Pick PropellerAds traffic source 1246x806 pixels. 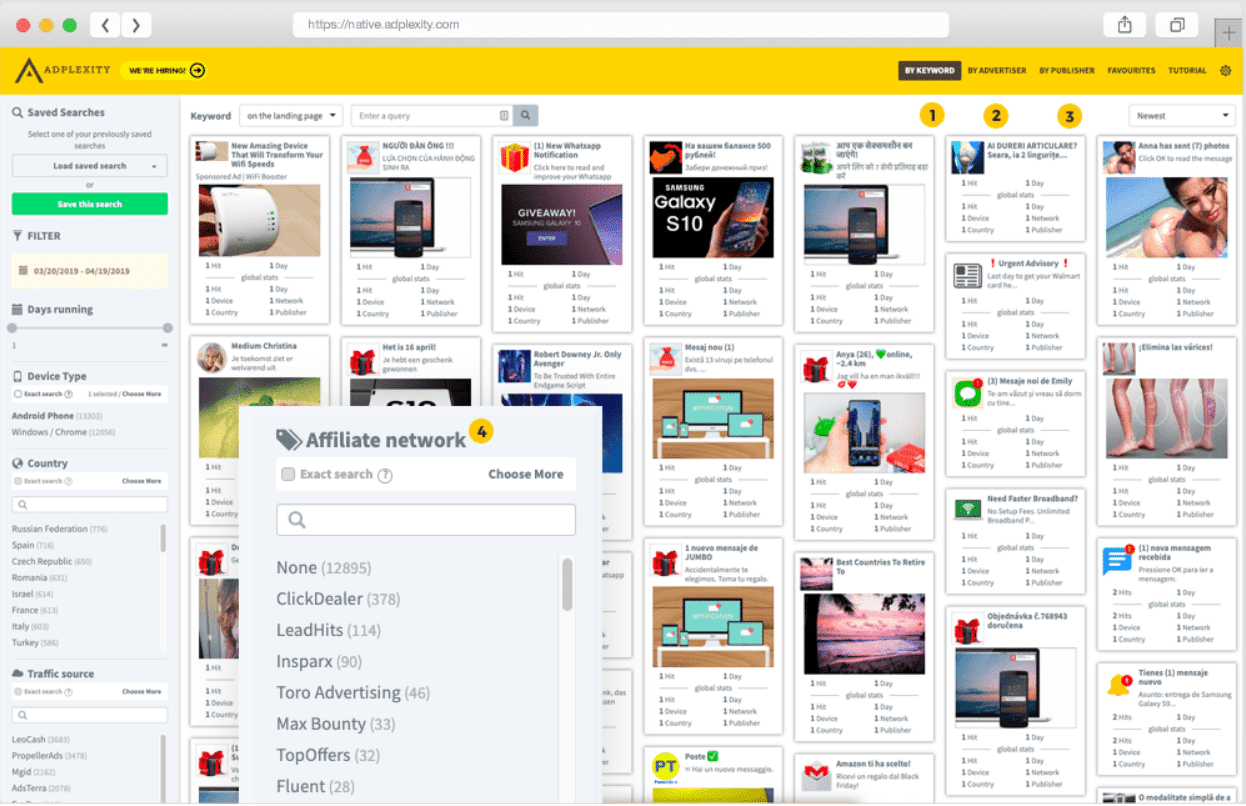pyautogui.click(x=49, y=756)
